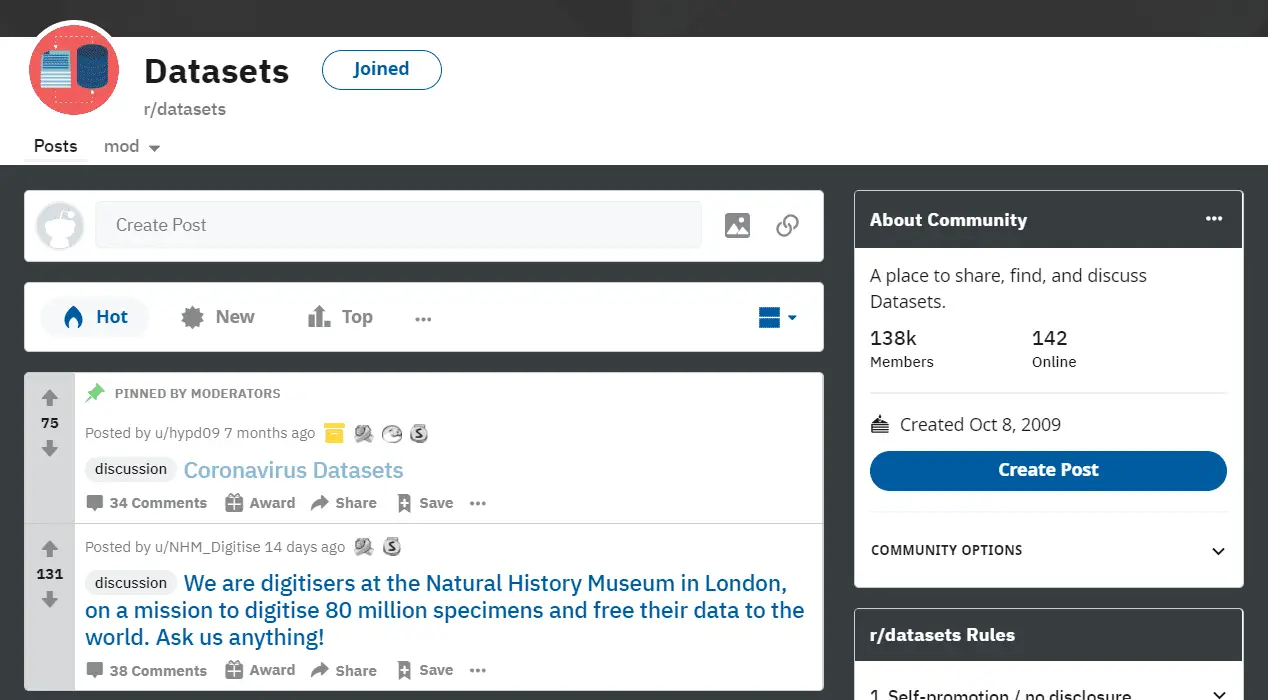Click the 7 months ago timestamp
1268x700 pixels.
[269, 433]
